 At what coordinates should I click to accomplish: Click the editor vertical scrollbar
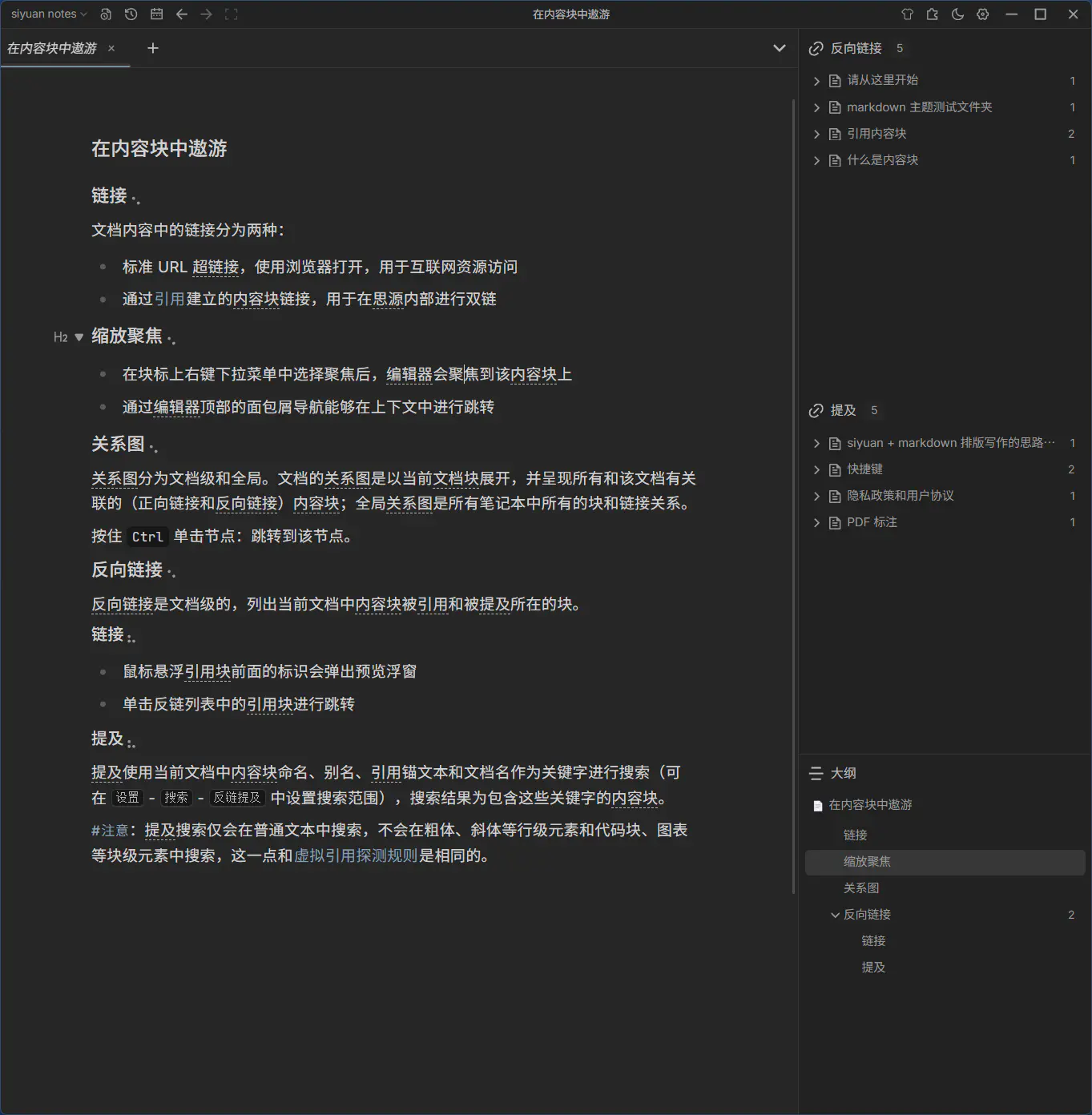[x=793, y=497]
